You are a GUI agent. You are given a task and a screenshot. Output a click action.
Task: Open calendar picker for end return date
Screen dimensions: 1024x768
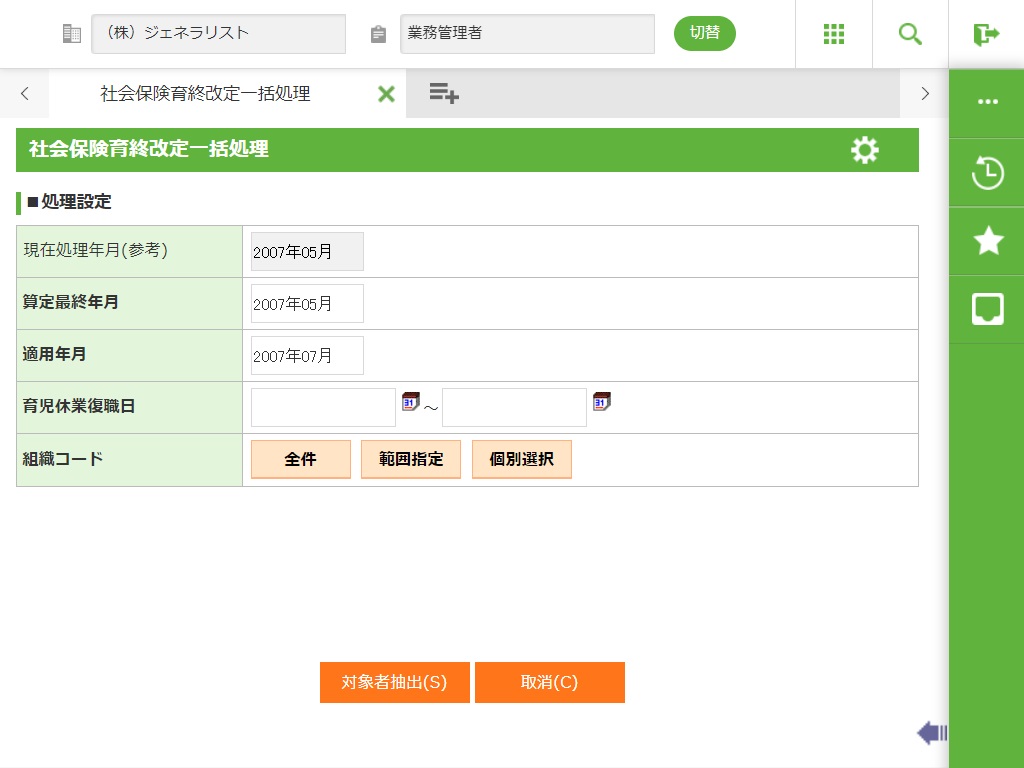coord(601,402)
